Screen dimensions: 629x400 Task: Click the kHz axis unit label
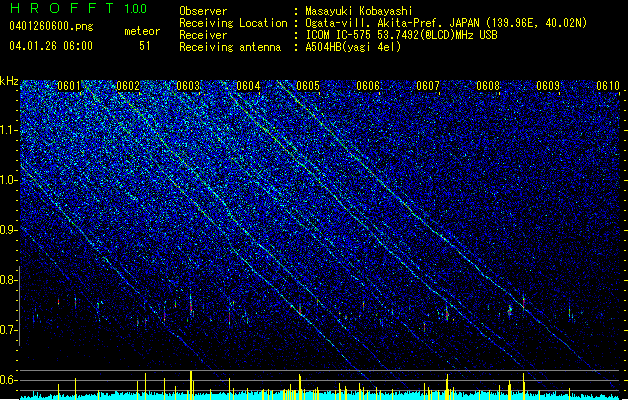9,81
